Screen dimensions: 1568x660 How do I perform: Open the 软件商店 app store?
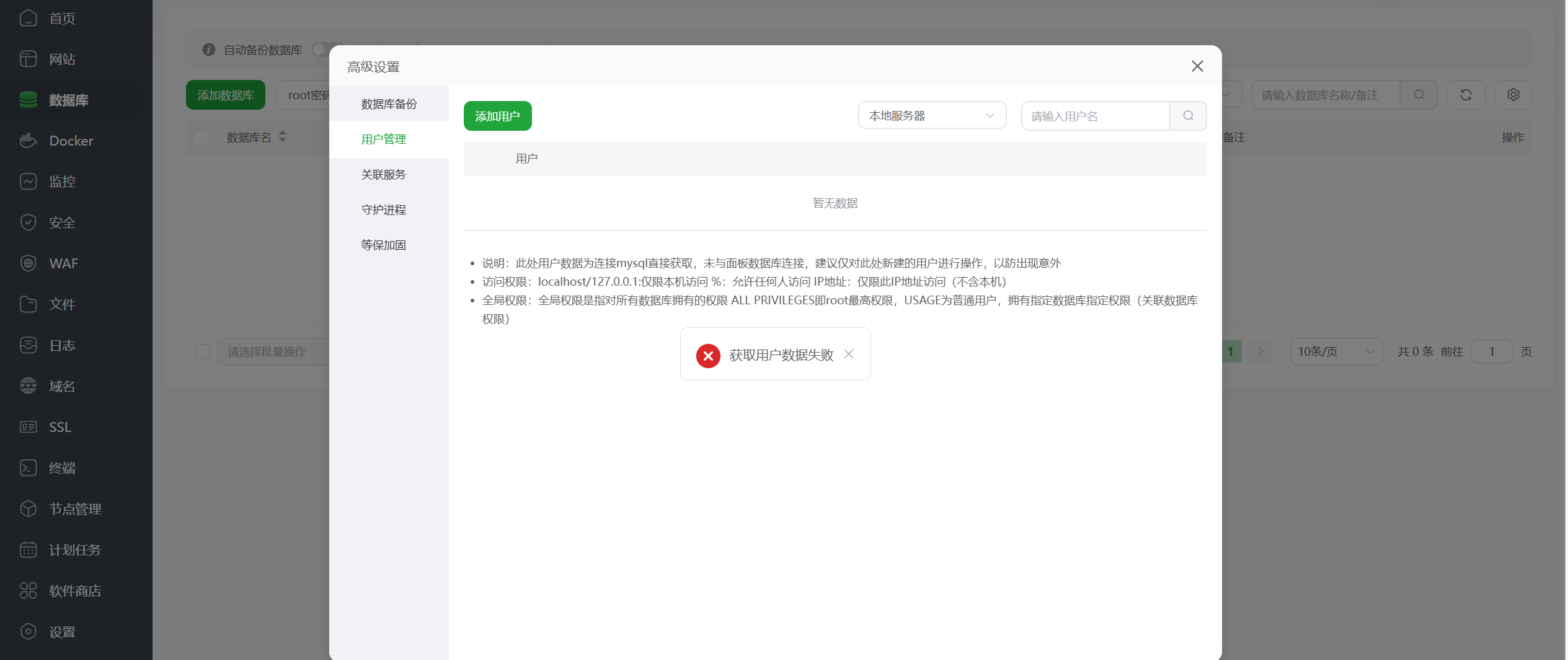(76, 591)
